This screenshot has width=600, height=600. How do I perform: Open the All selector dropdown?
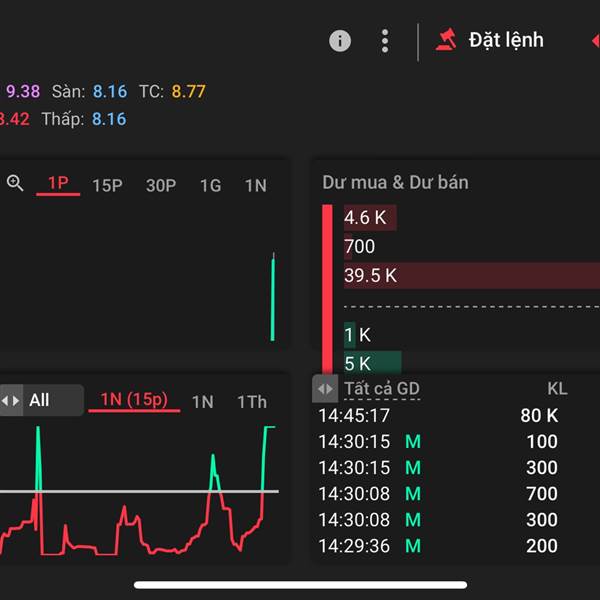pyautogui.click(x=42, y=400)
